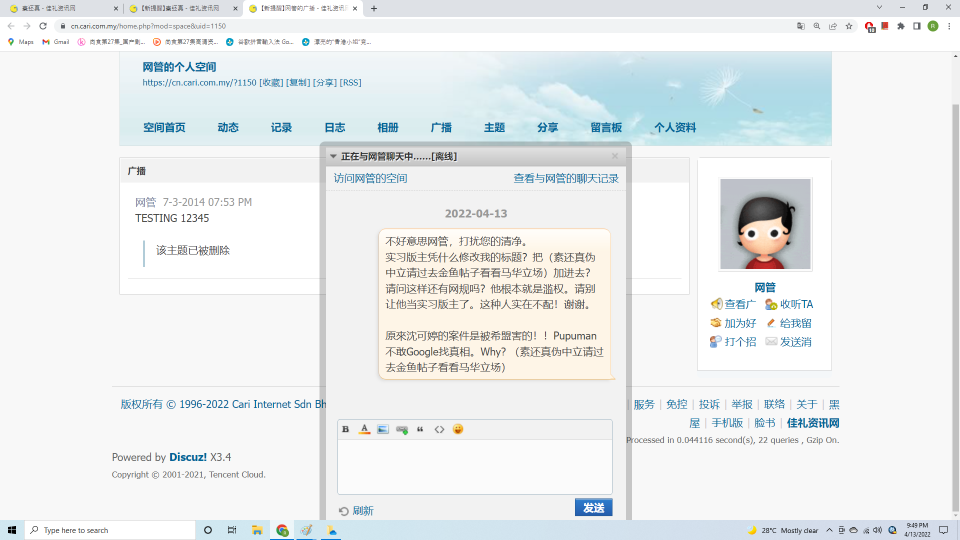Open 佳礼资讯网 footer link
The height and width of the screenshot is (540, 960).
pos(813,423)
